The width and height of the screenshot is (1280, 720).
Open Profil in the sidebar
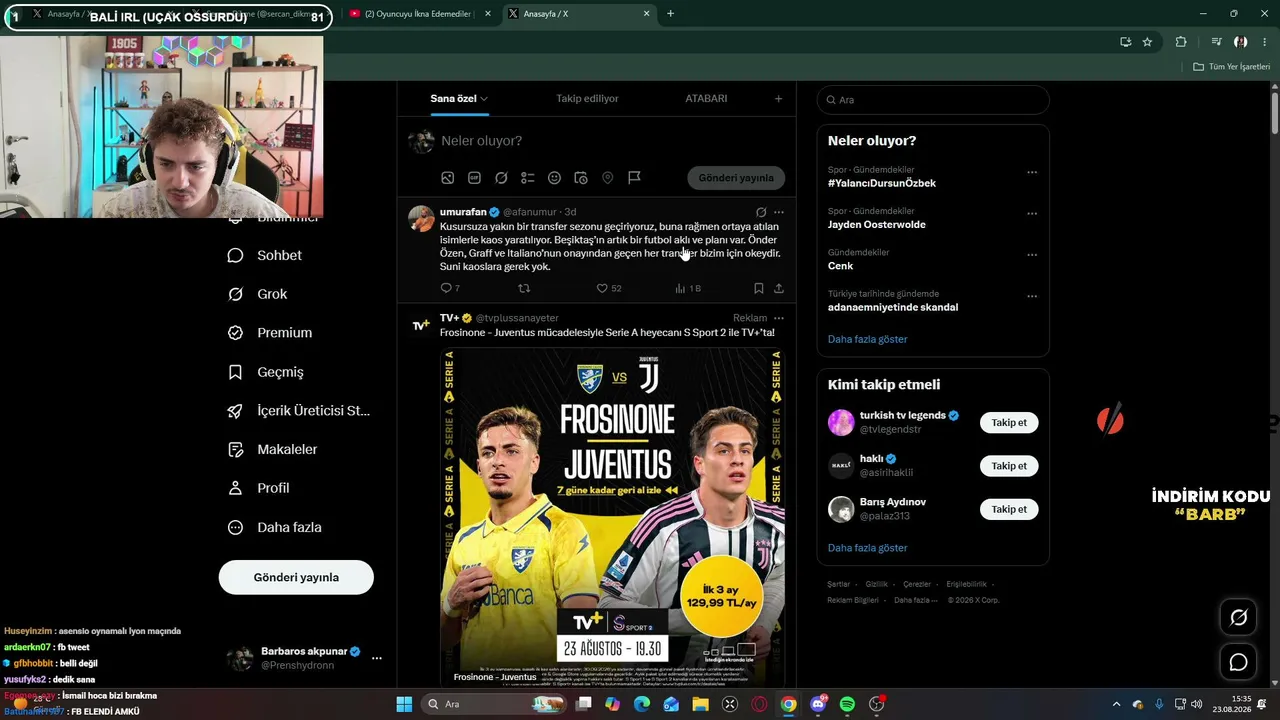coord(258,488)
